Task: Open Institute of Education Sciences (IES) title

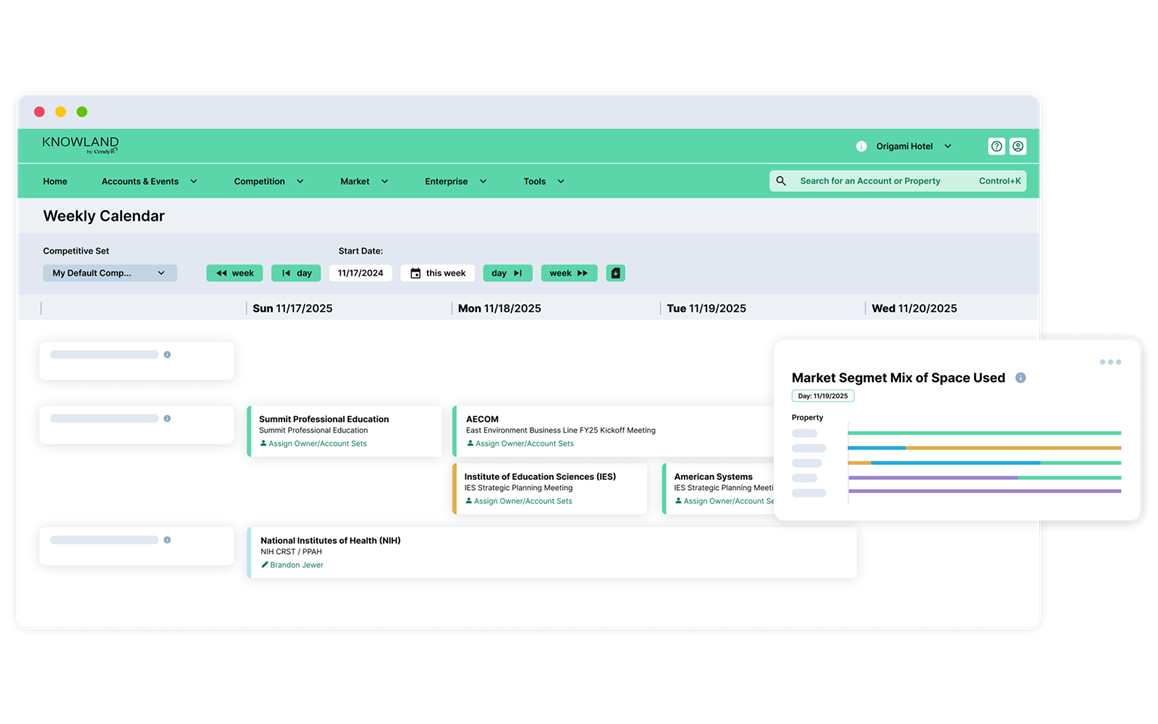Action: [540, 477]
